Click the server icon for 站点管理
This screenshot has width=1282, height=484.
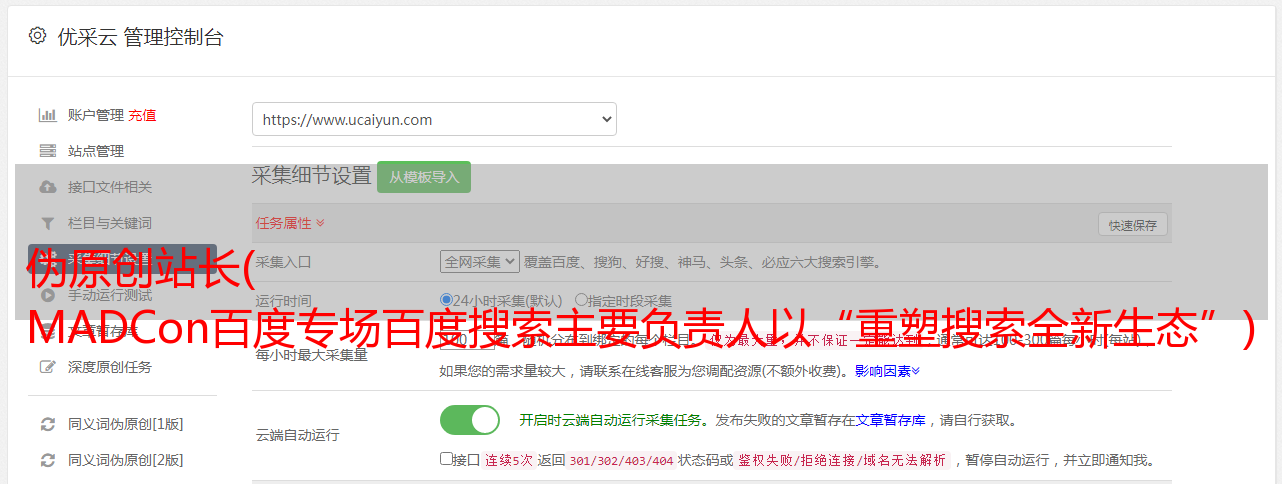pos(47,151)
